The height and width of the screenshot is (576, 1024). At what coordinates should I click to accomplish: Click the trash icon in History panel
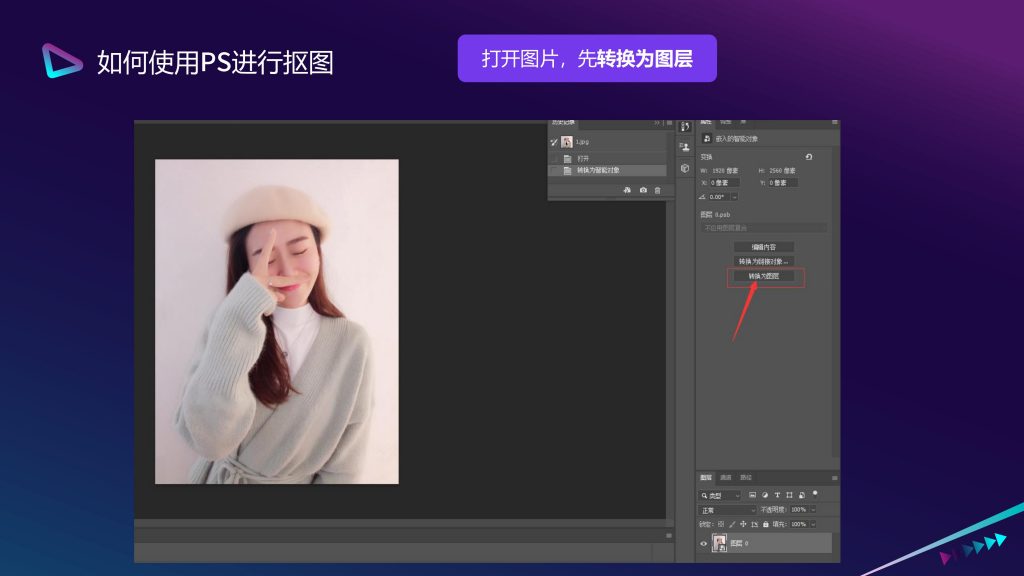point(657,190)
